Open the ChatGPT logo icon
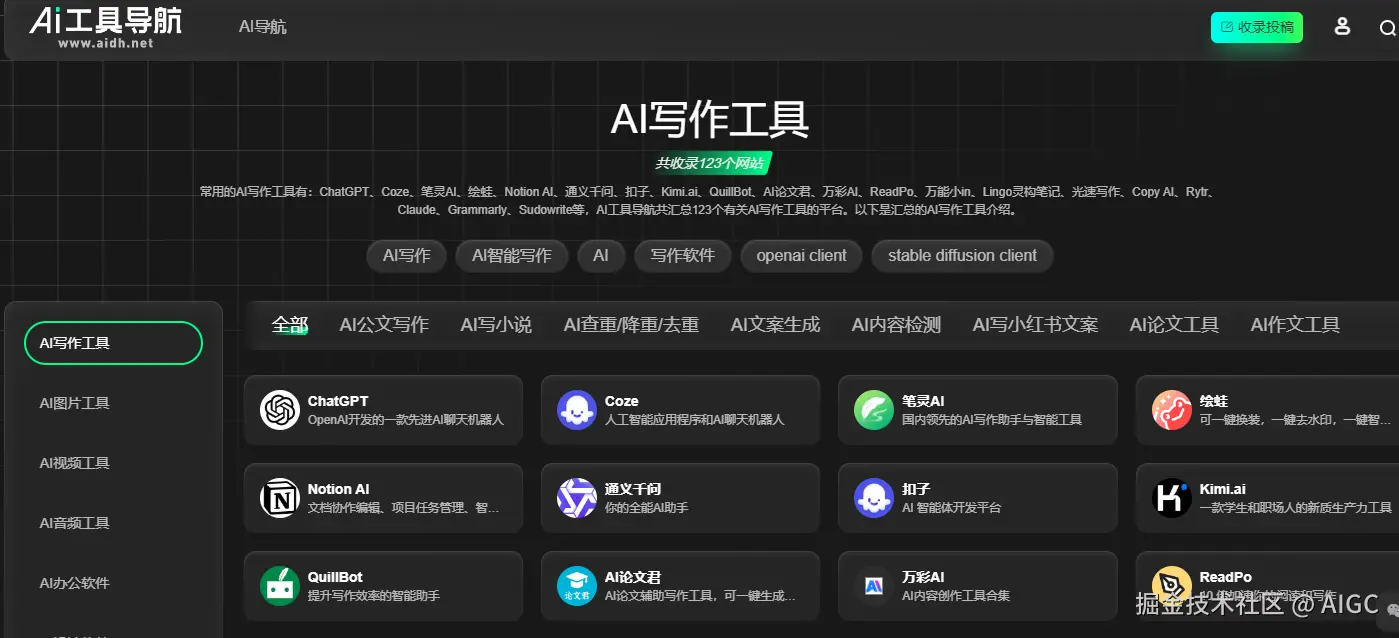 click(280, 410)
